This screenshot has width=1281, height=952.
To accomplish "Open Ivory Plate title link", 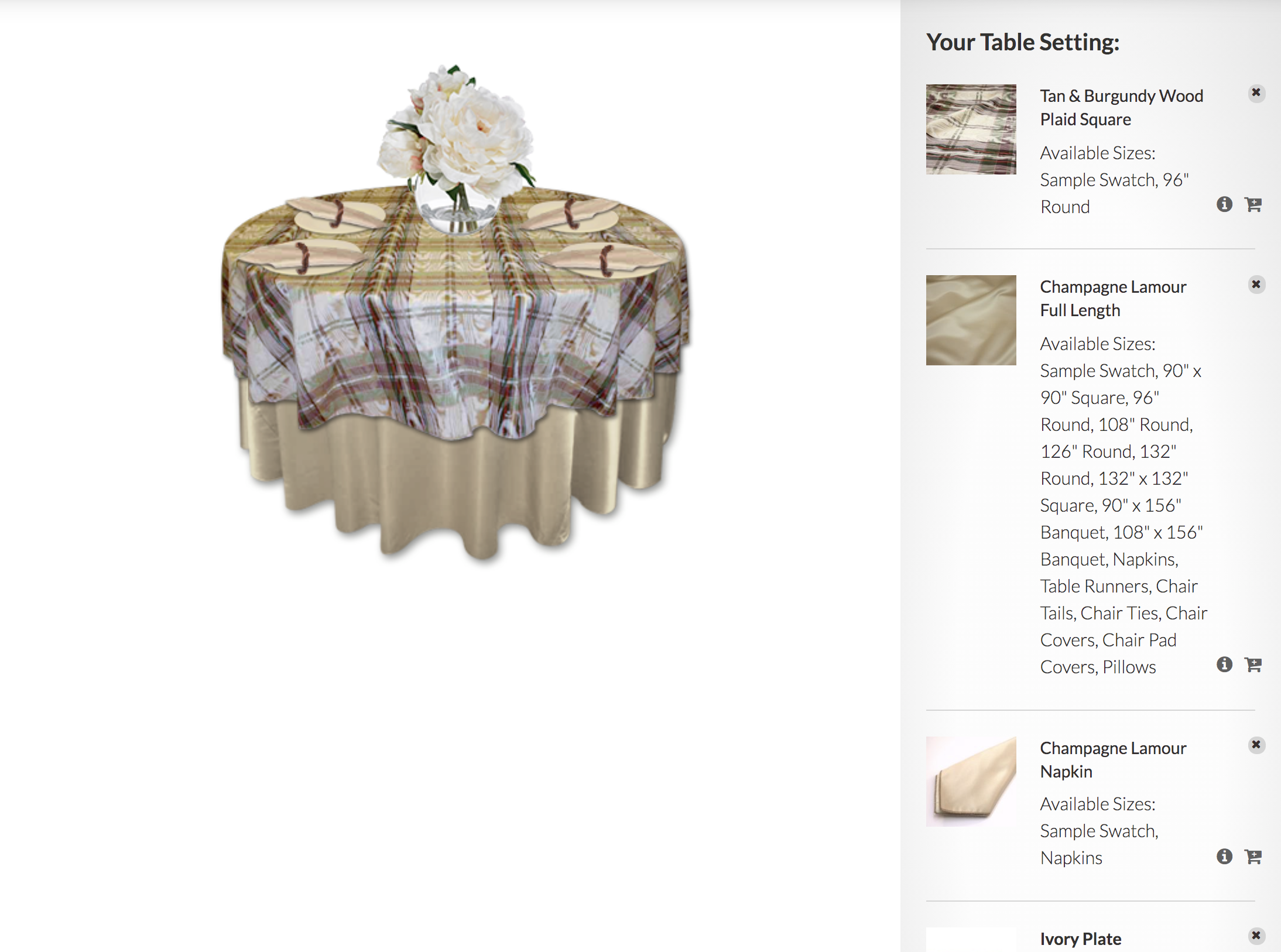I will [1080, 939].
